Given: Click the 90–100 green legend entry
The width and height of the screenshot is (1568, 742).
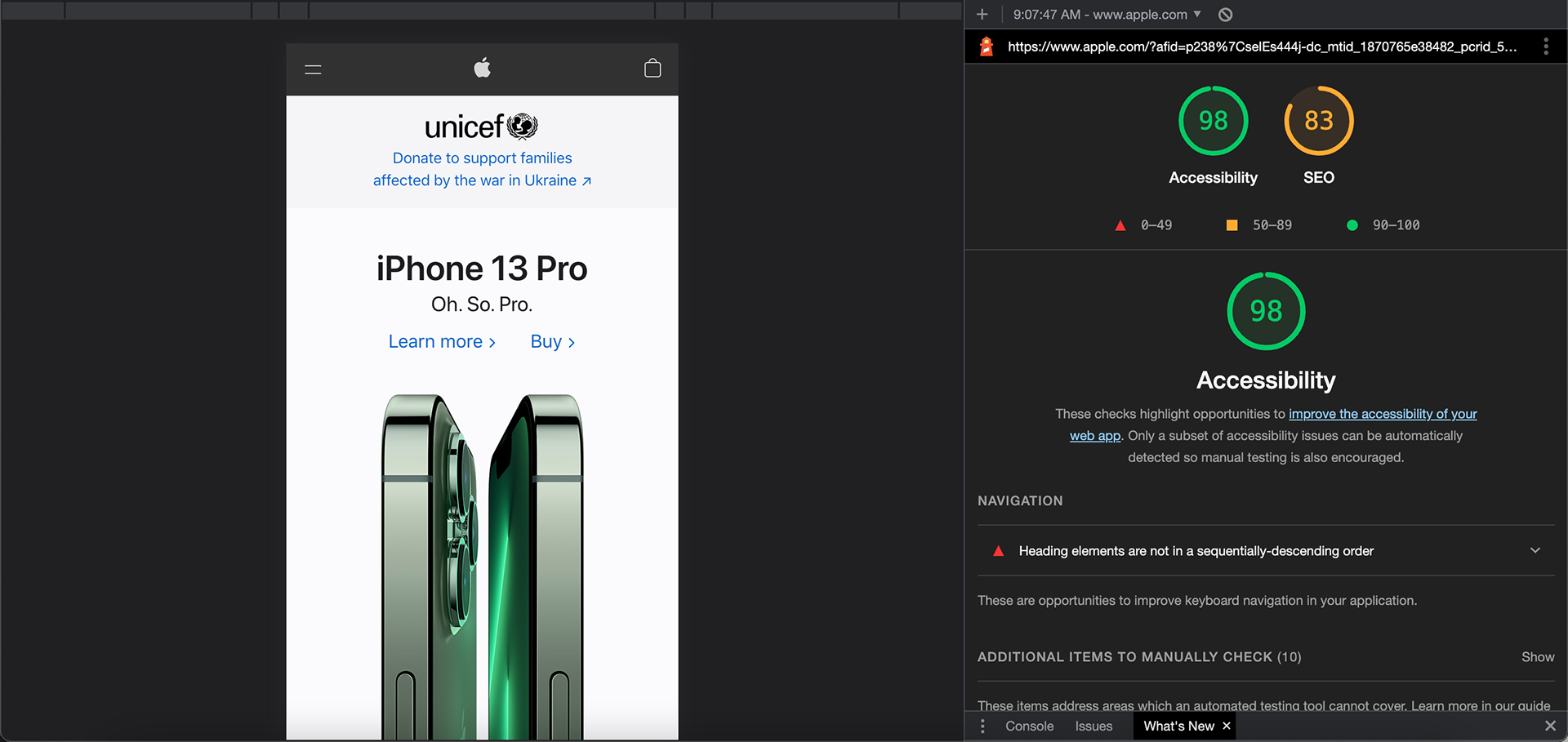Looking at the screenshot, I should click(x=1383, y=225).
